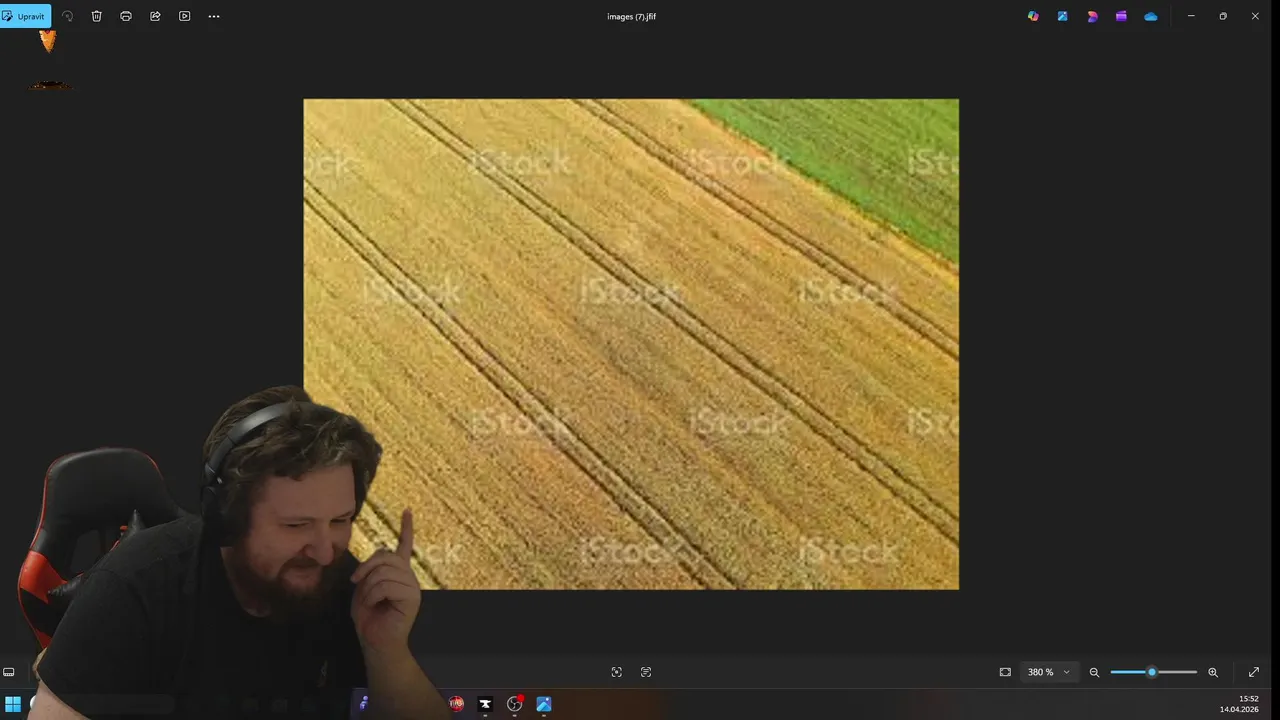Start slideshow using the play icon

(184, 16)
